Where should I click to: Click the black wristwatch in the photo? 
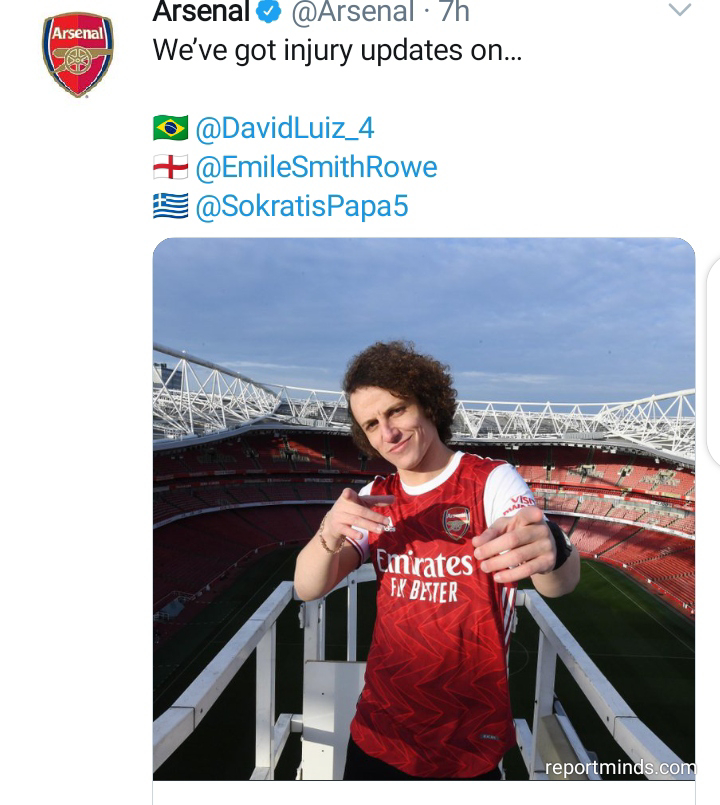(558, 545)
